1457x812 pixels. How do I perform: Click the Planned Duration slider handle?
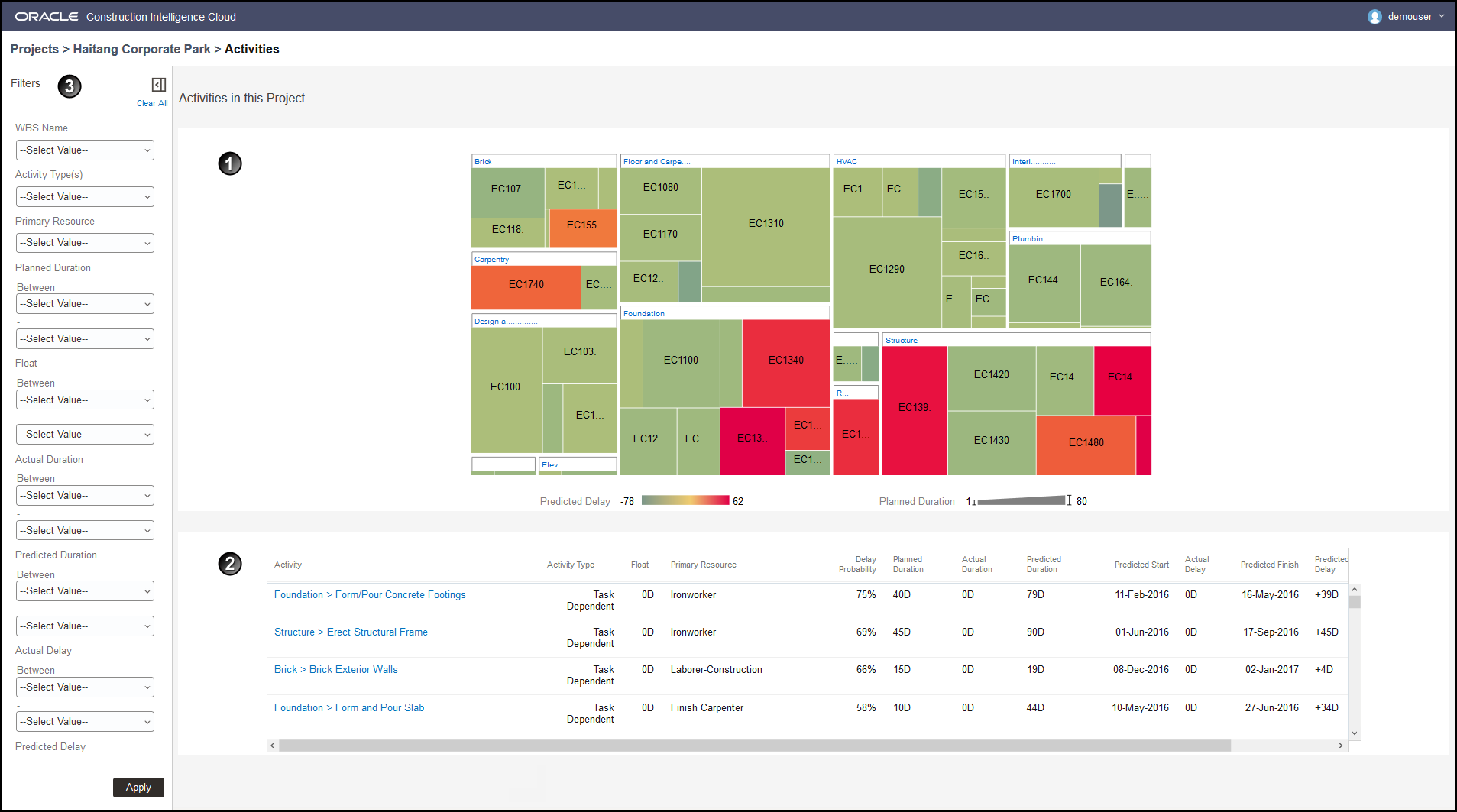tap(1070, 500)
